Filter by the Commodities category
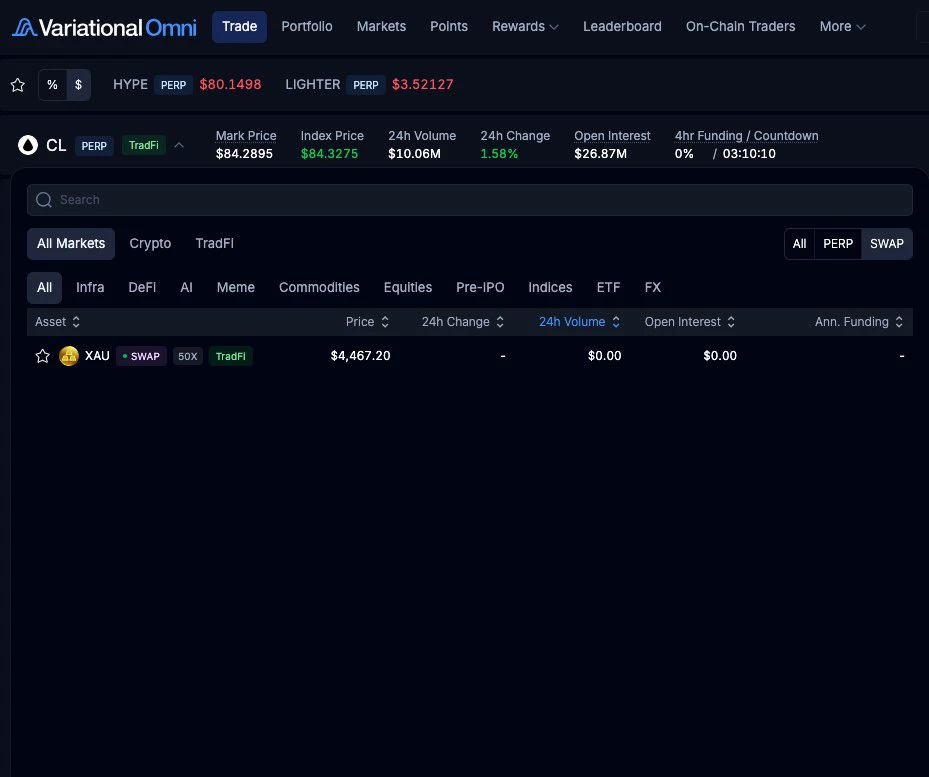Image resolution: width=929 pixels, height=777 pixels. coord(319,287)
